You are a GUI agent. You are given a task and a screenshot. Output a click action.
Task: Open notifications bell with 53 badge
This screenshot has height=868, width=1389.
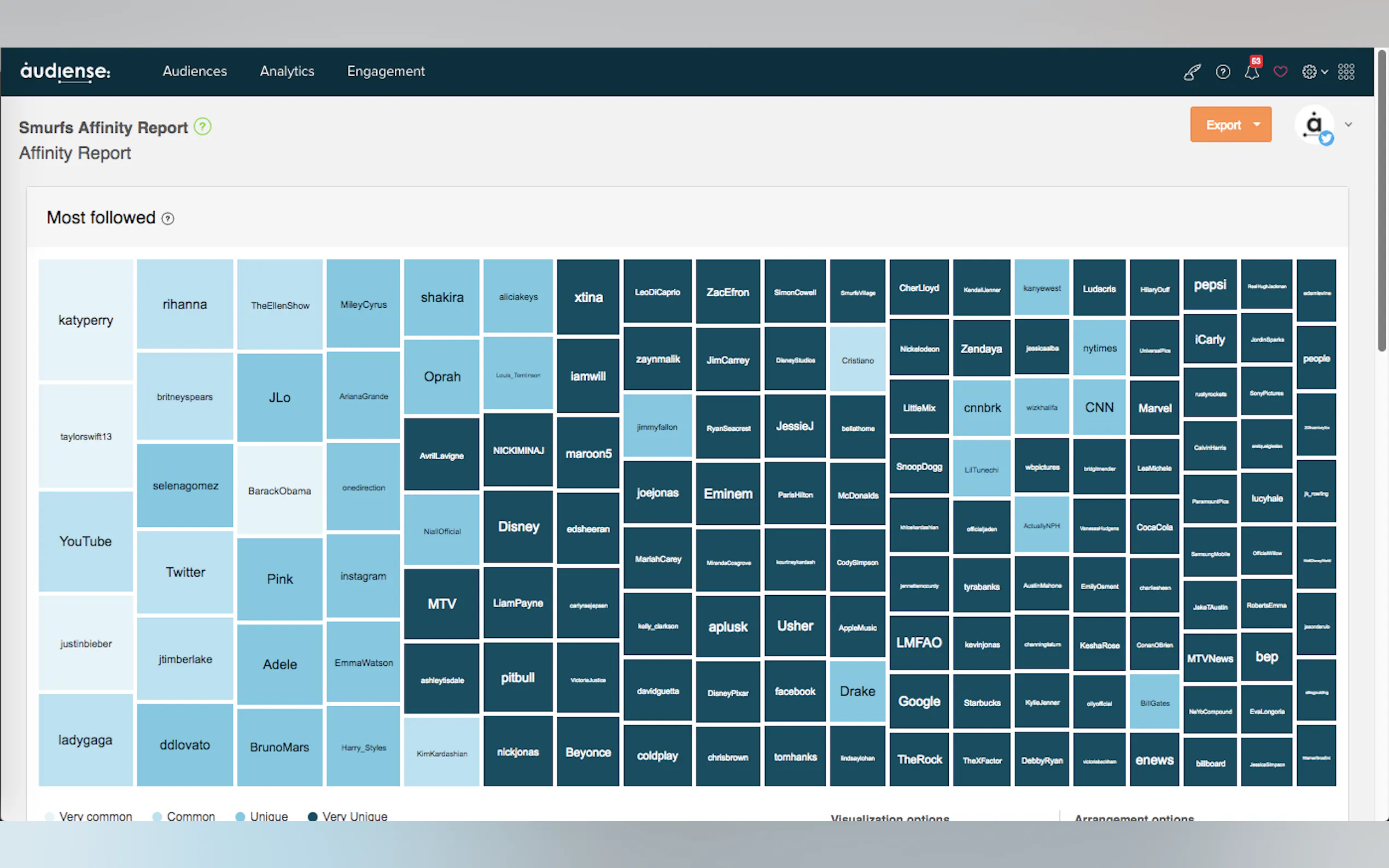[x=1252, y=72]
